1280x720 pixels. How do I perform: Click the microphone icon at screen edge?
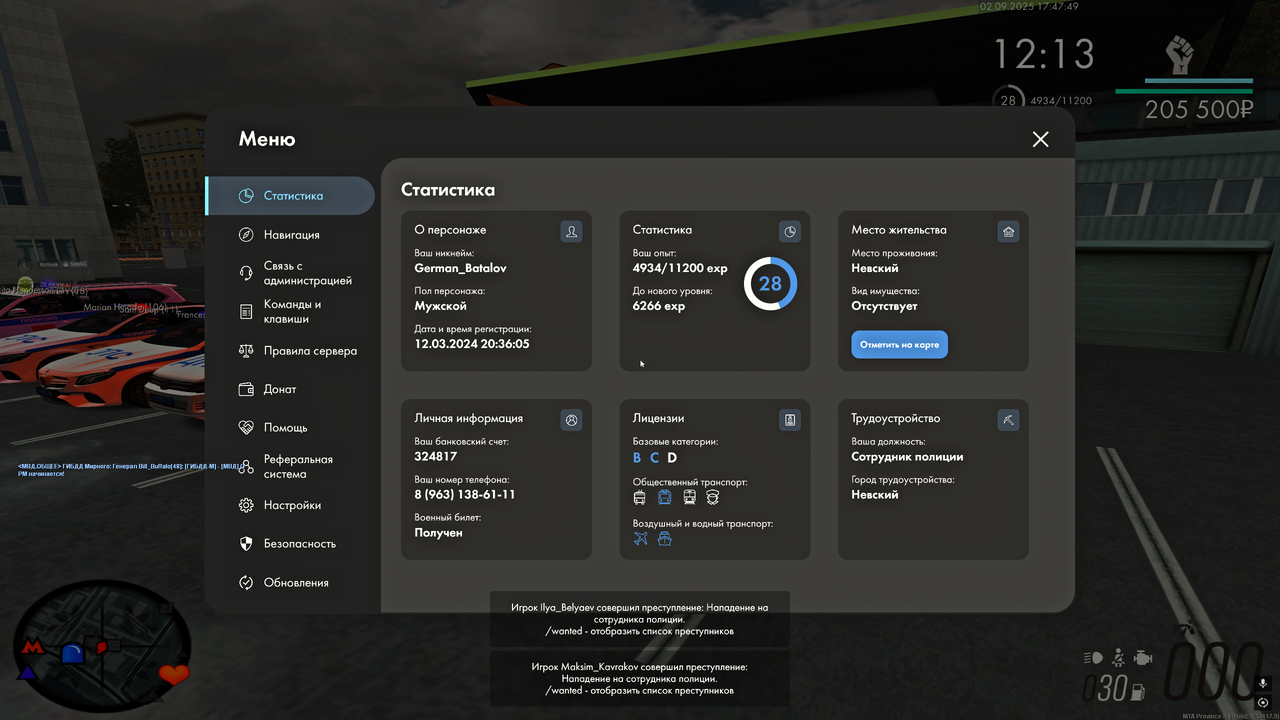[x=1263, y=685]
